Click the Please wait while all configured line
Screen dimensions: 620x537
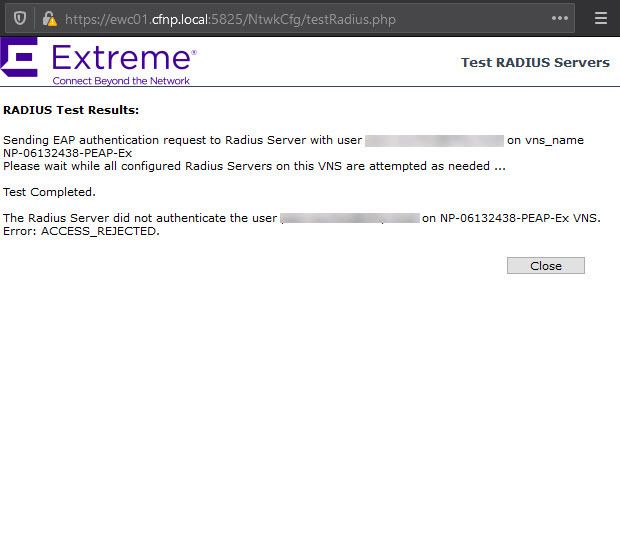254,166
